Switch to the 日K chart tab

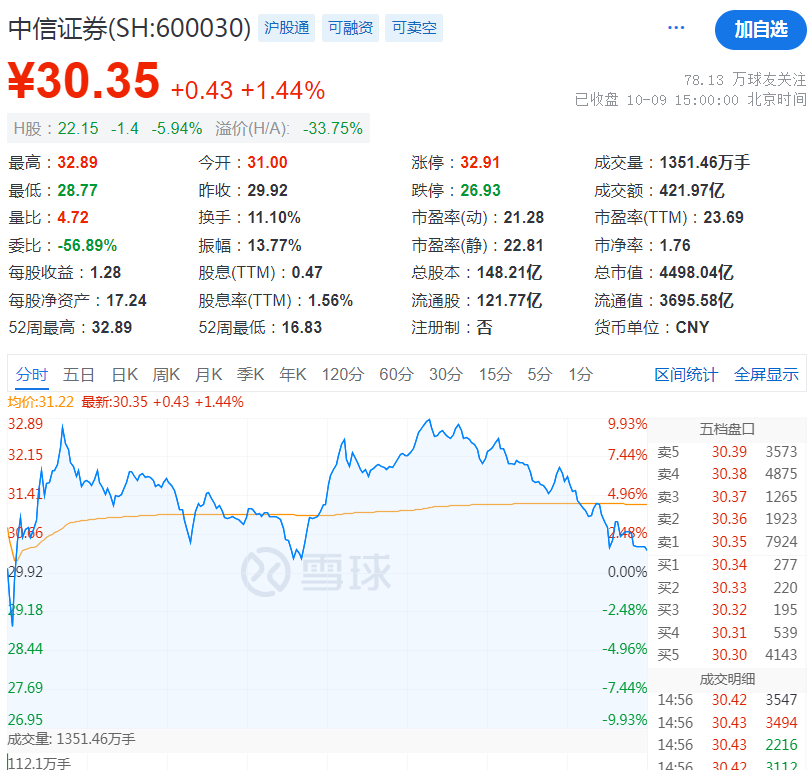click(125, 374)
